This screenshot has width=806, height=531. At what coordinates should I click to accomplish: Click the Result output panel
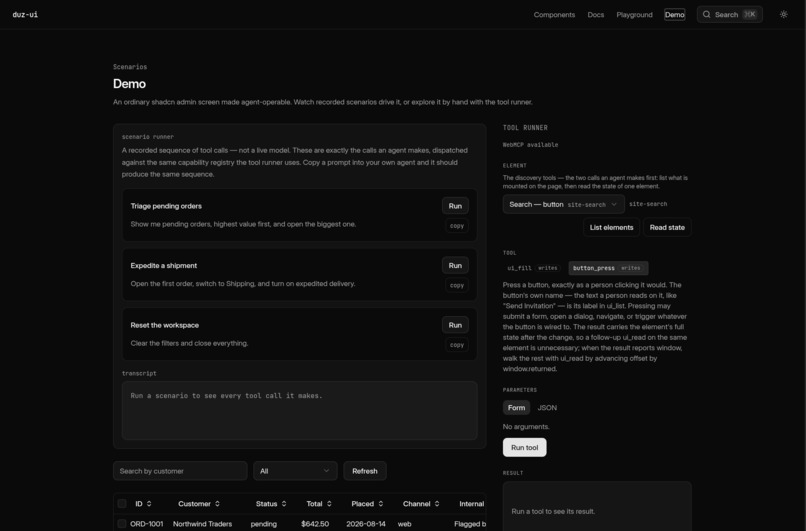pos(597,506)
